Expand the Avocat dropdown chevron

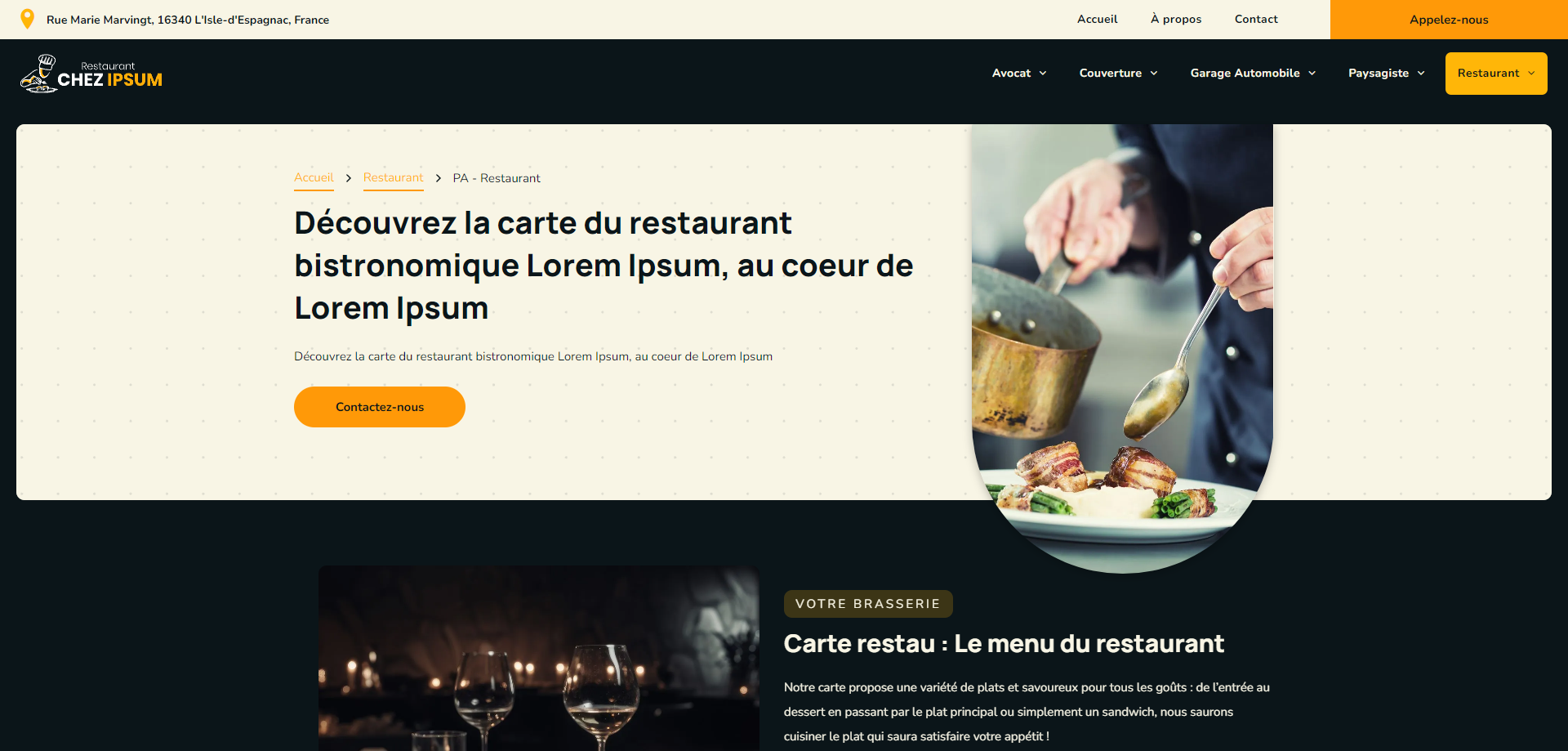pyautogui.click(x=1043, y=74)
